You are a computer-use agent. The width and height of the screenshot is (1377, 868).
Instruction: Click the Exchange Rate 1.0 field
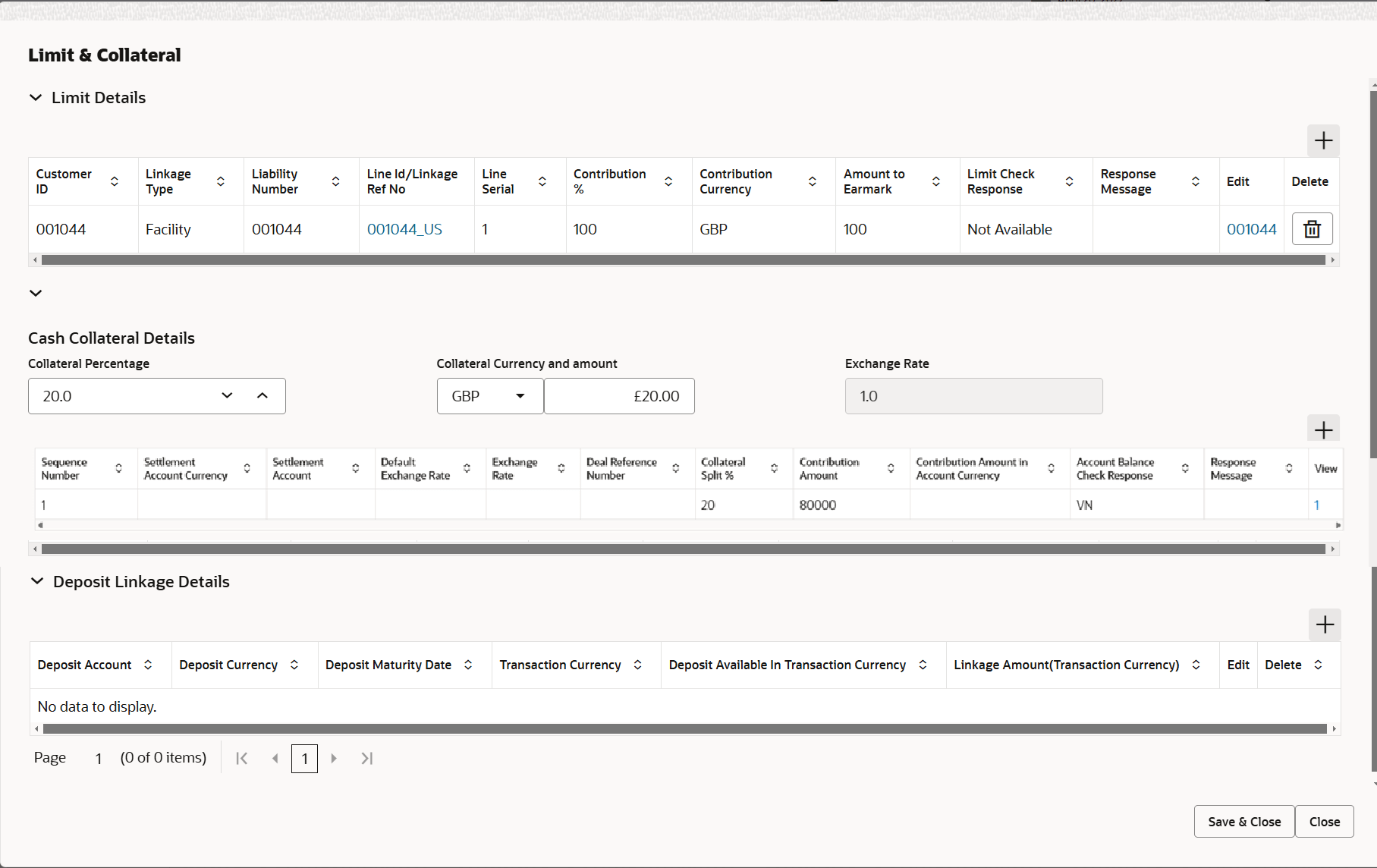click(x=973, y=396)
